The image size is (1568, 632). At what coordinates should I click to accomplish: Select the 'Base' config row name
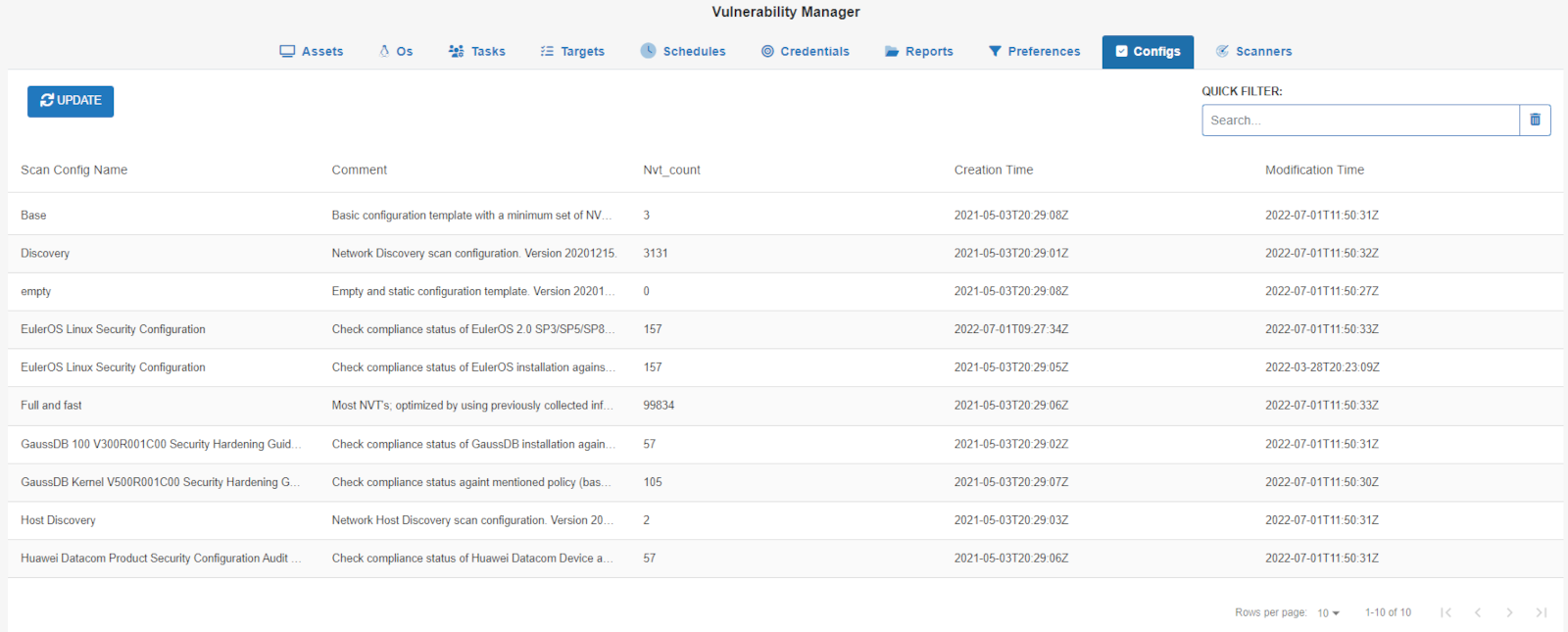pyautogui.click(x=33, y=216)
